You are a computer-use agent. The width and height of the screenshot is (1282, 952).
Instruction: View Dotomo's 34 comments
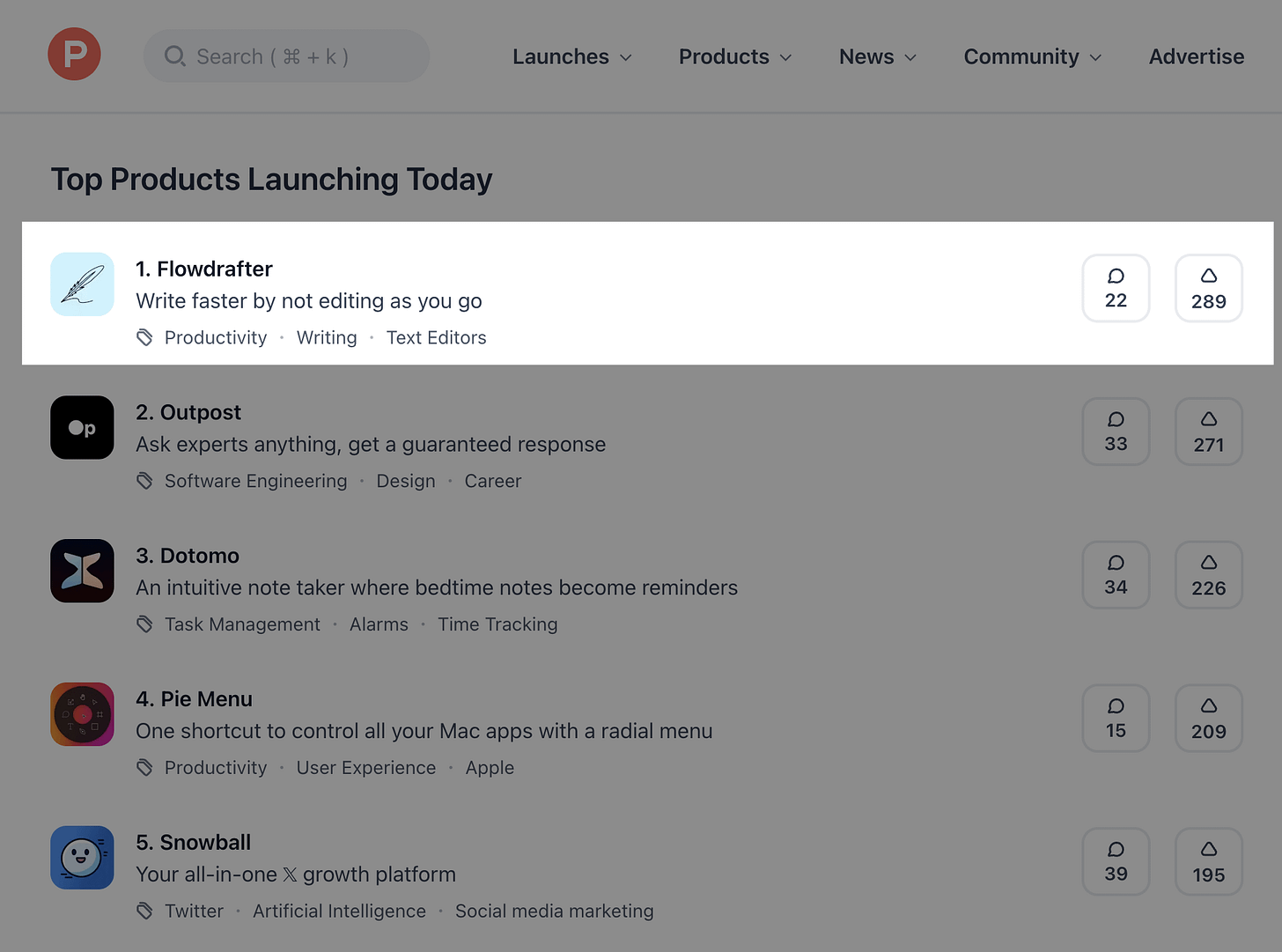(1116, 575)
